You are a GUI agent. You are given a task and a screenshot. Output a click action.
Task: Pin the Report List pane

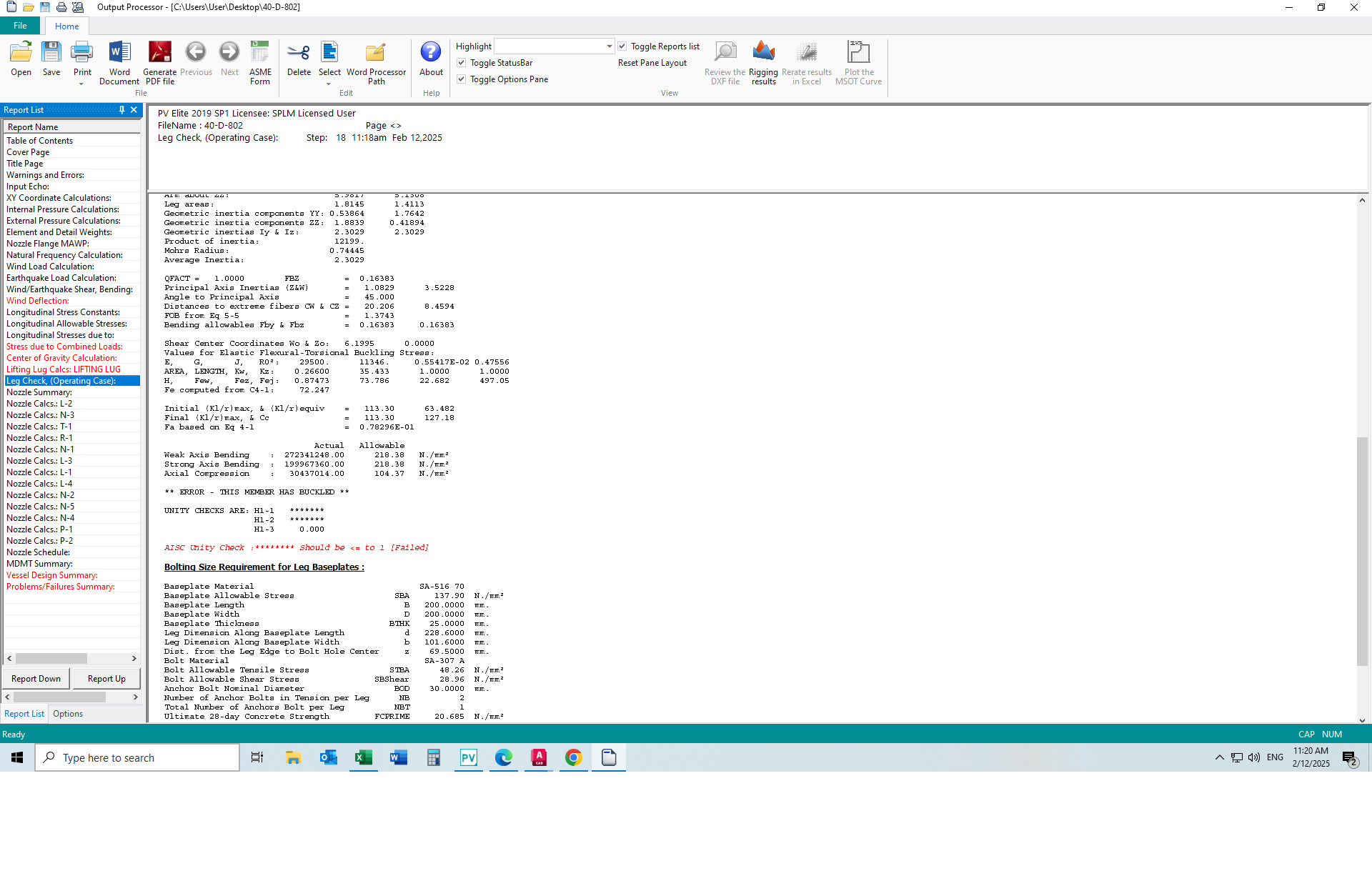(x=121, y=110)
